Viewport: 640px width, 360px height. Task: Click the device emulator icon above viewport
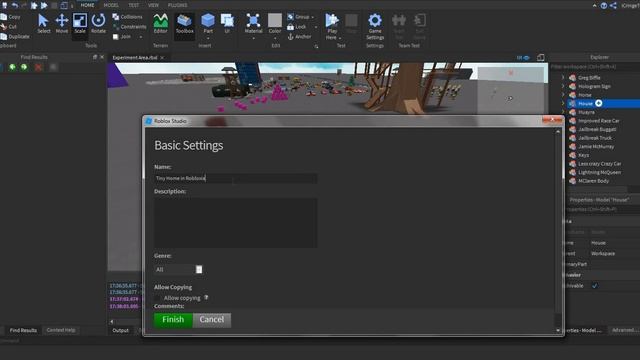coord(540,58)
